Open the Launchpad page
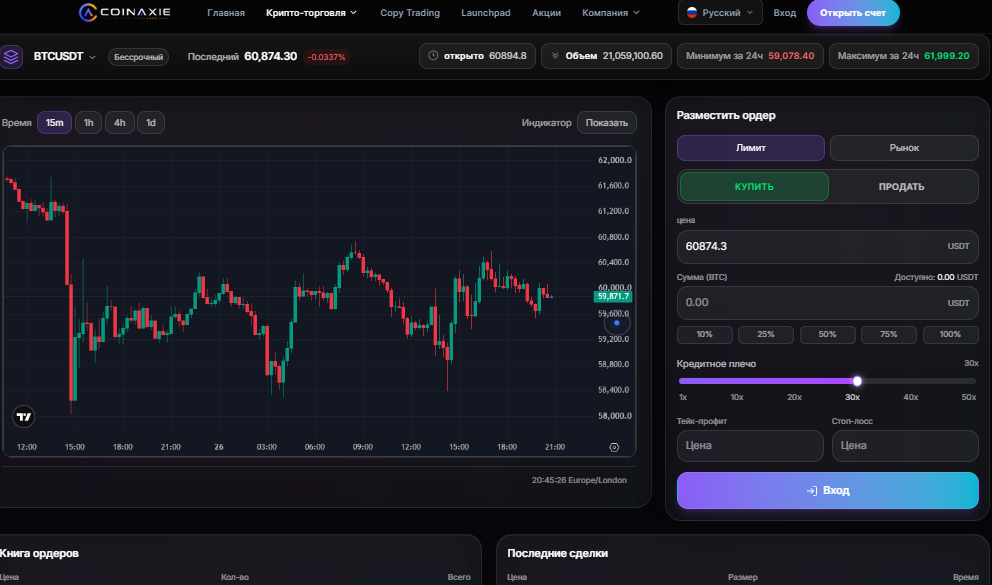This screenshot has height=585, width=992. pyautogui.click(x=486, y=13)
